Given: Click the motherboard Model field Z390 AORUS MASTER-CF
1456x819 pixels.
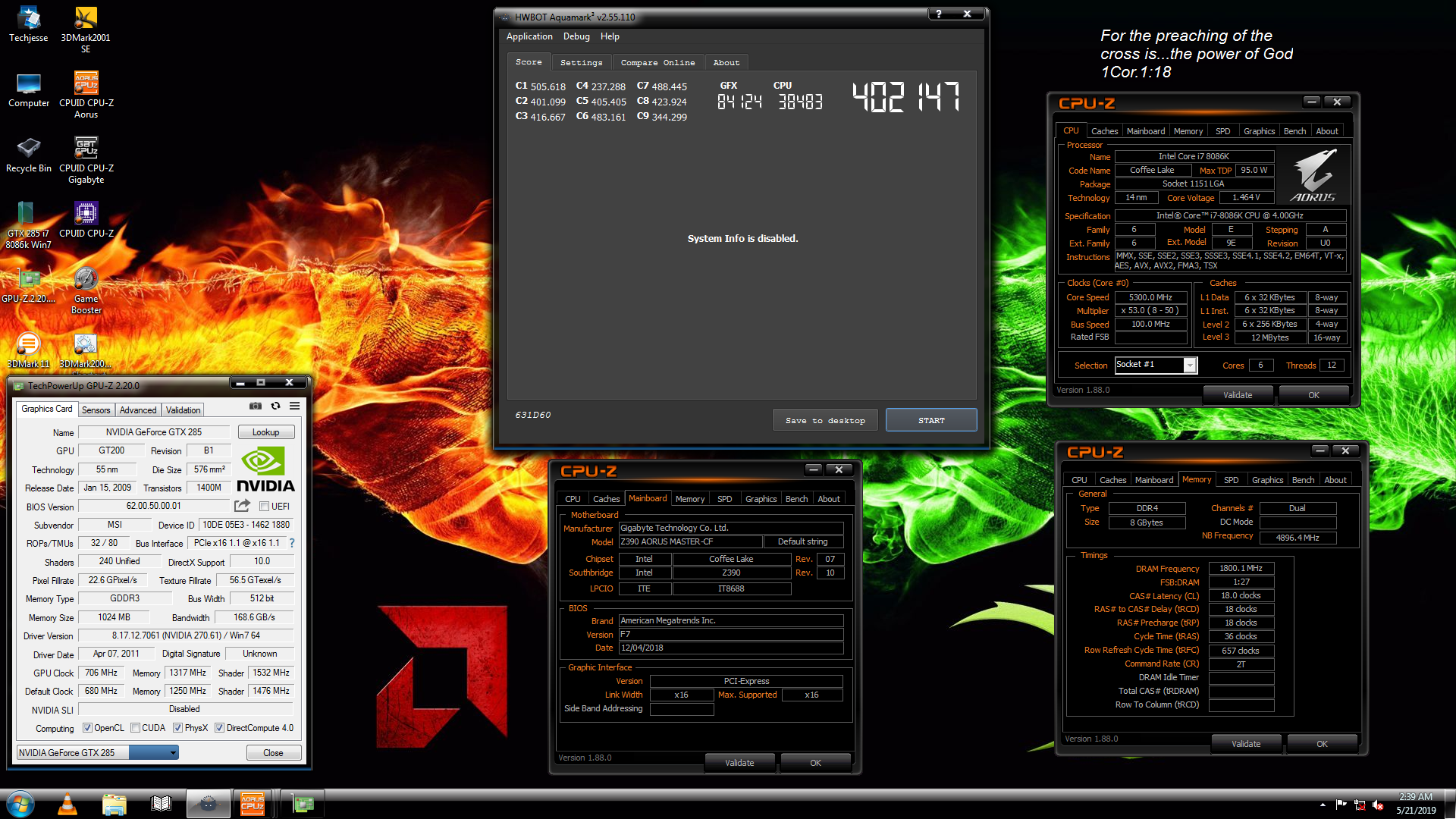Looking at the screenshot, I should pos(690,541).
